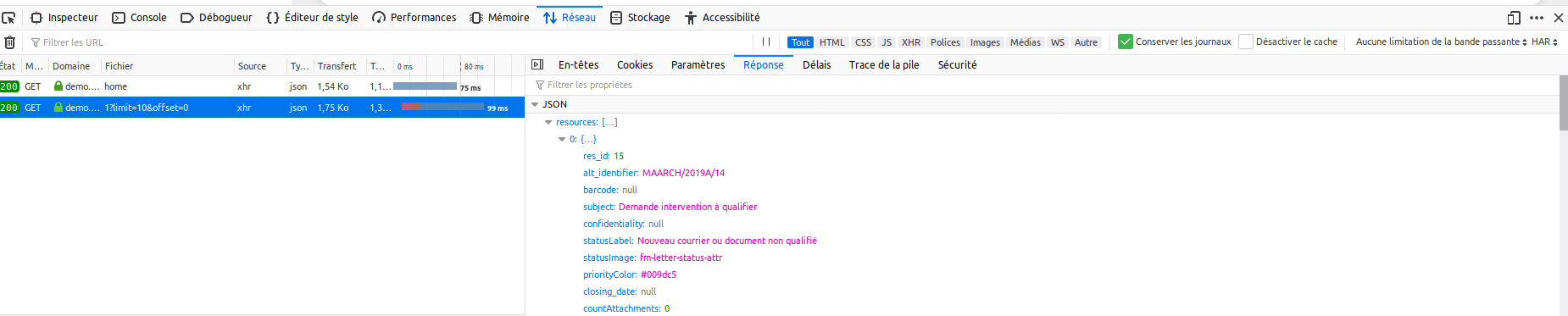1568x316 pixels.
Task: Enable Désactiver le cache checkbox
Action: pyautogui.click(x=1246, y=42)
